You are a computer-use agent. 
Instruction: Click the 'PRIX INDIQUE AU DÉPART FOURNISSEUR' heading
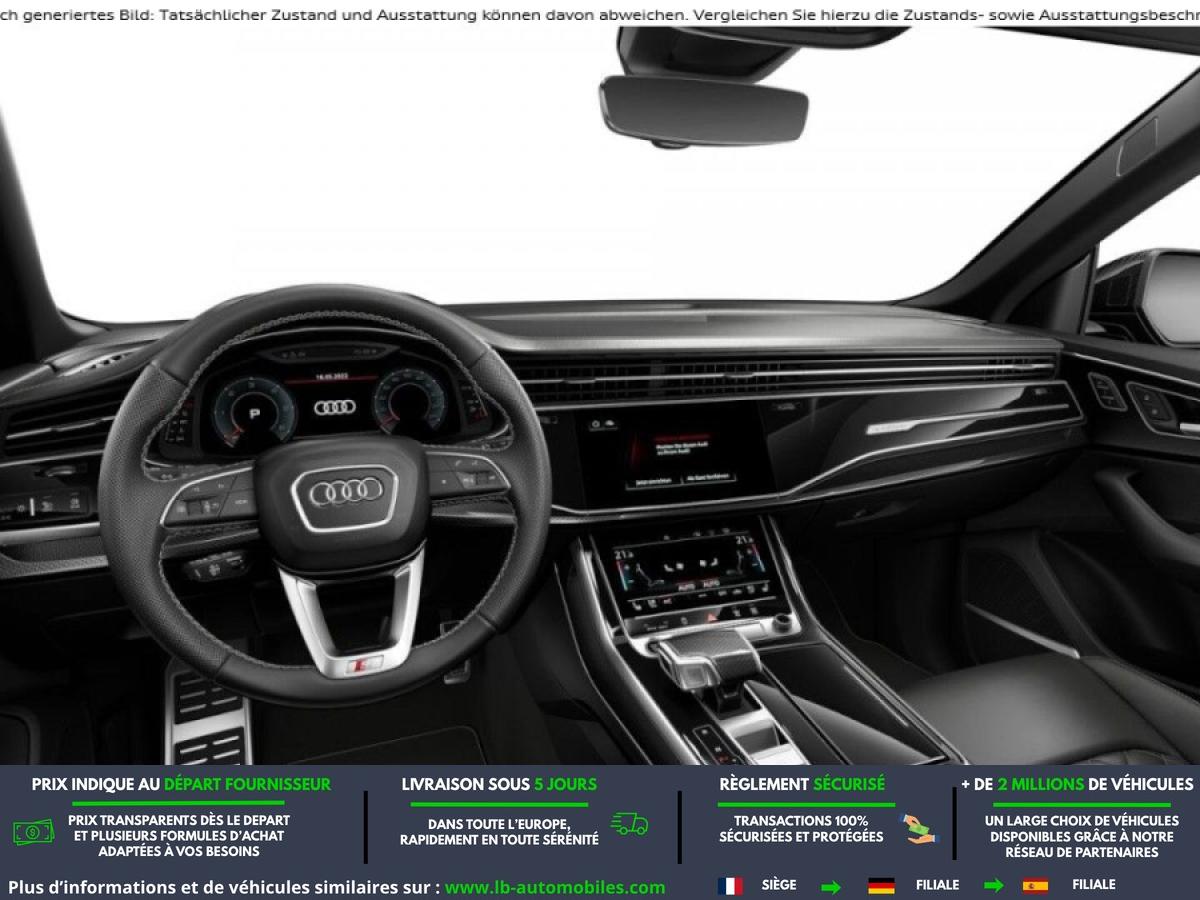(181, 784)
